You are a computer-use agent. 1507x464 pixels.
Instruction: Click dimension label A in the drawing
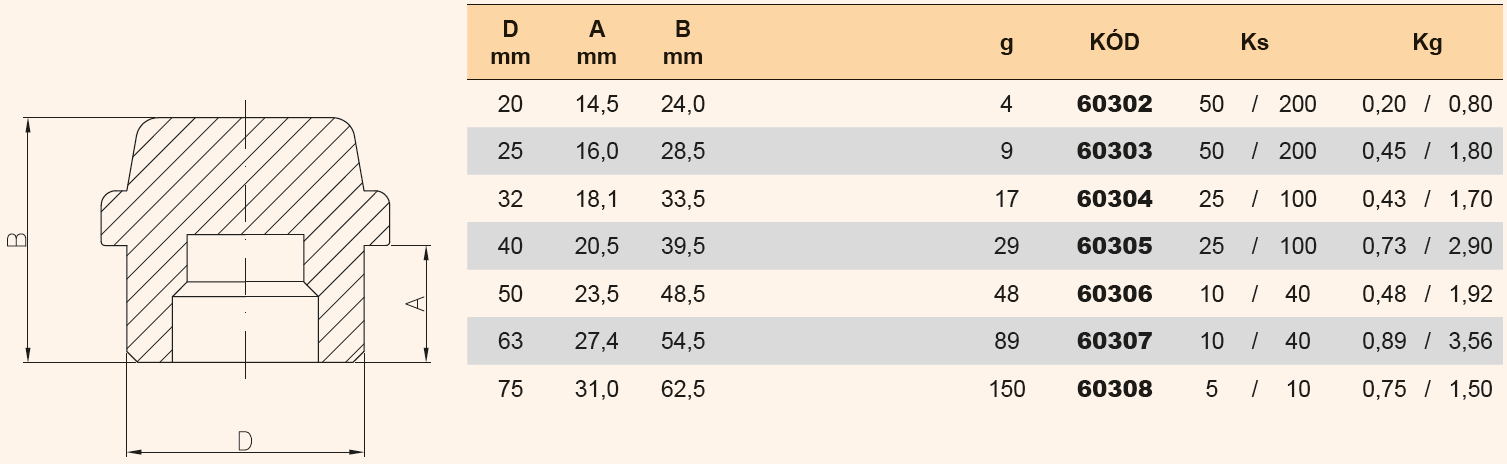[420, 302]
